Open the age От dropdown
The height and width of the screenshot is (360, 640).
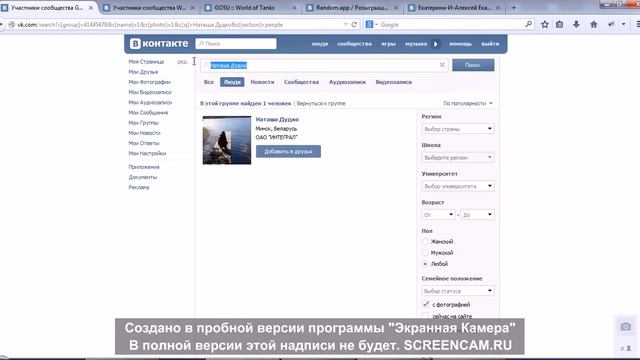pos(438,215)
